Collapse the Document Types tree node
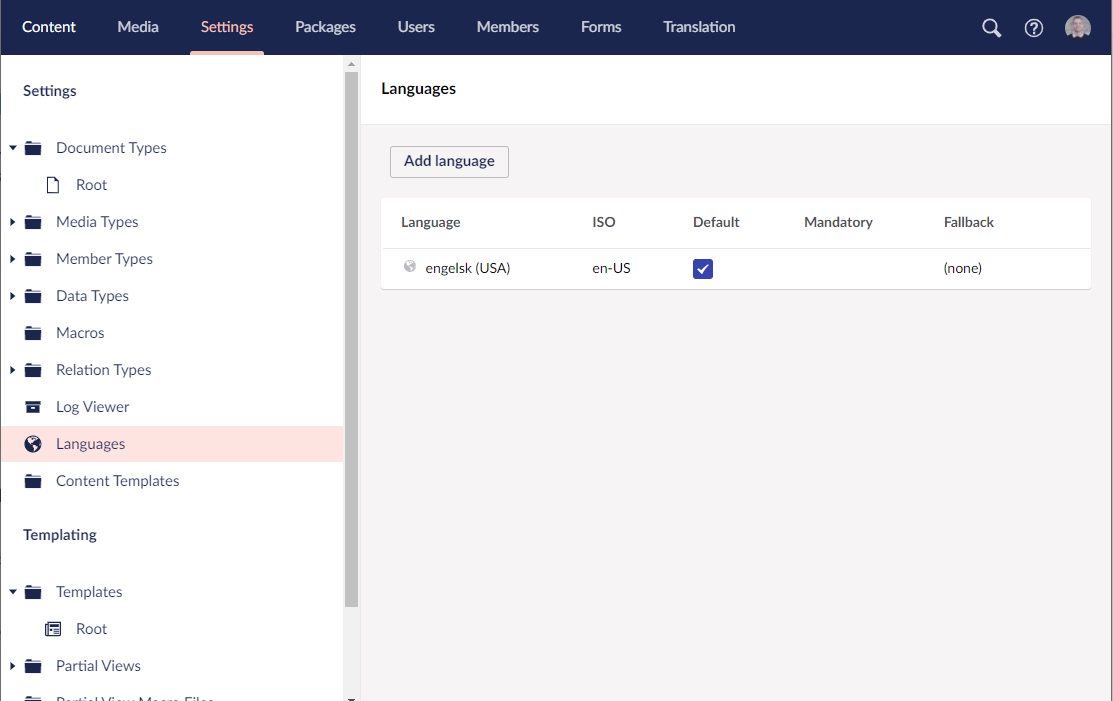Image resolution: width=1113 pixels, height=701 pixels. tap(12, 147)
